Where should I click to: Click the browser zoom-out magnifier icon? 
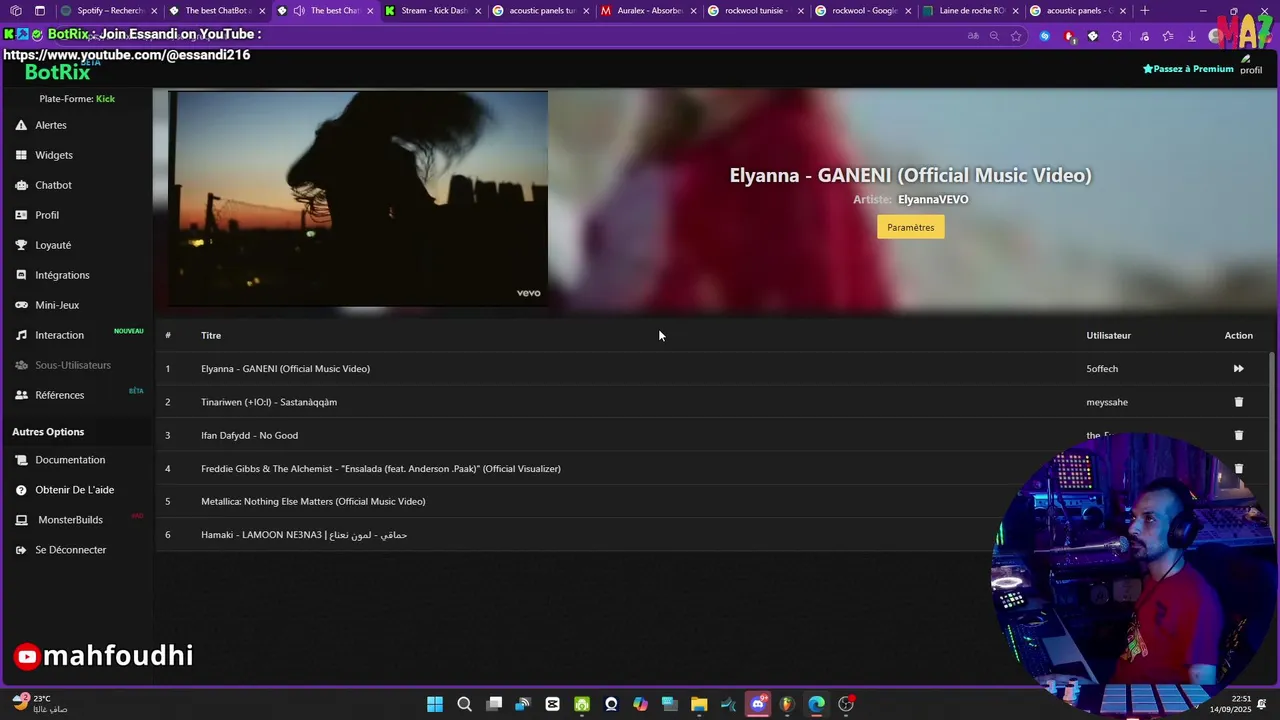(x=994, y=36)
